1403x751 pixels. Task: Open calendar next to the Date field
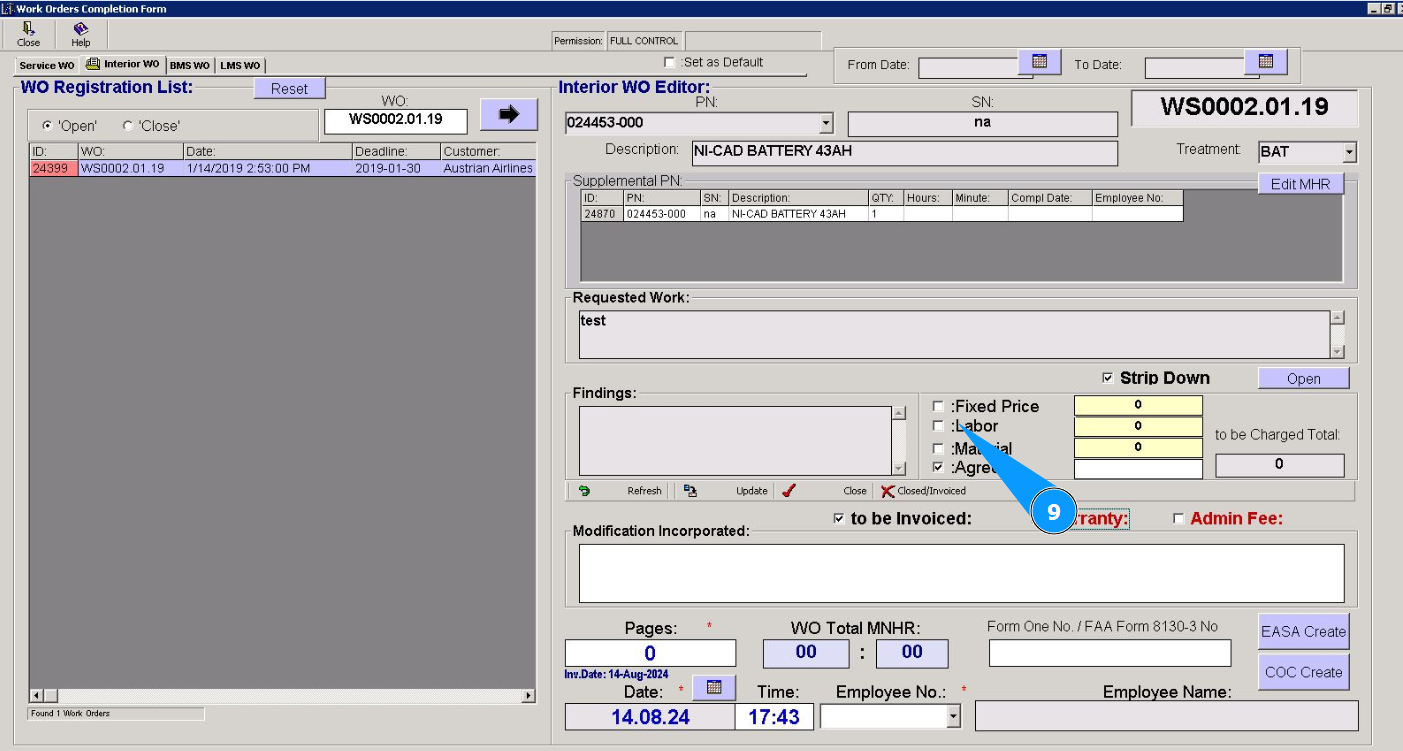(x=714, y=688)
